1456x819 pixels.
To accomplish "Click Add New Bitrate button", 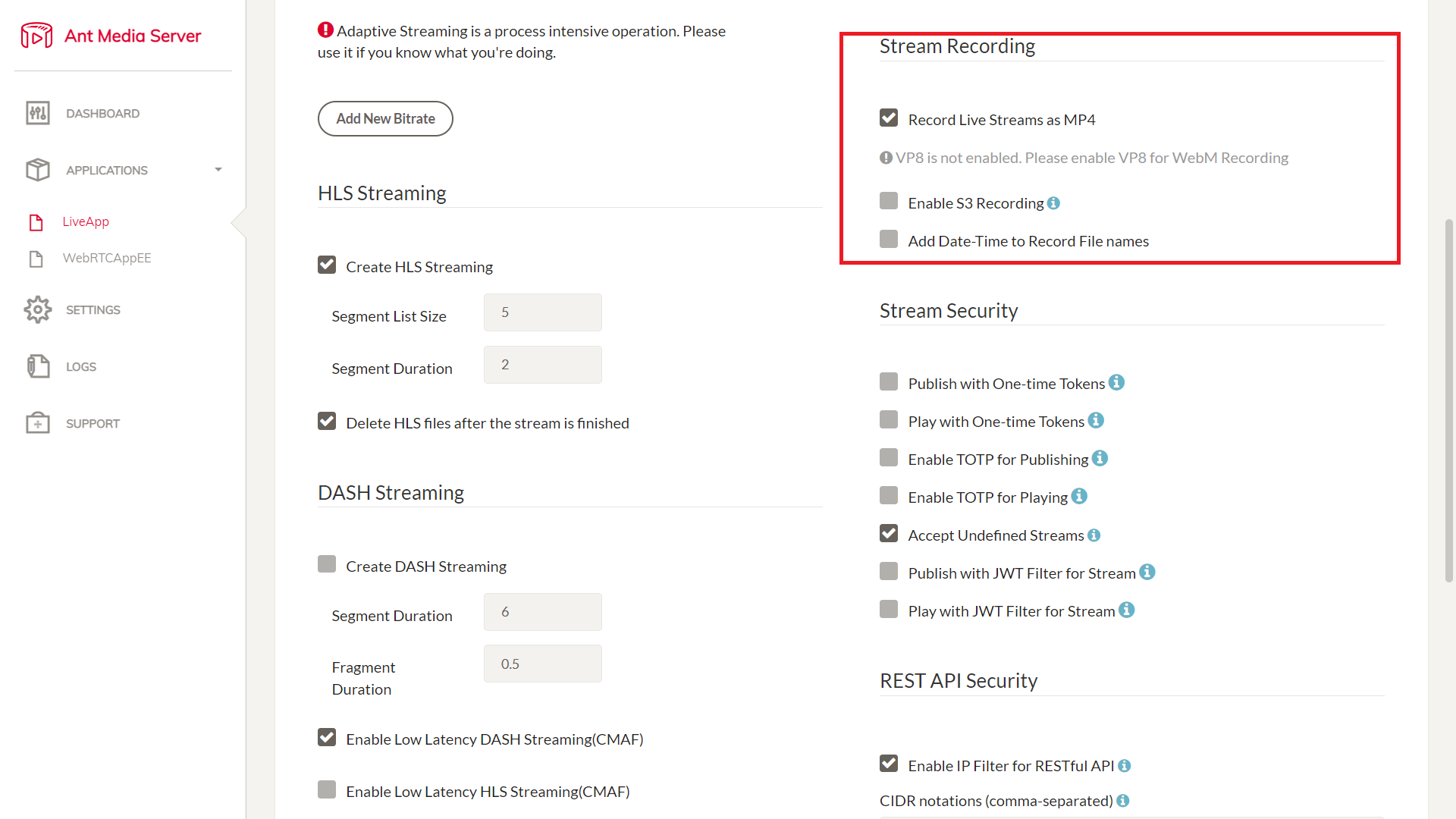I will tap(385, 119).
